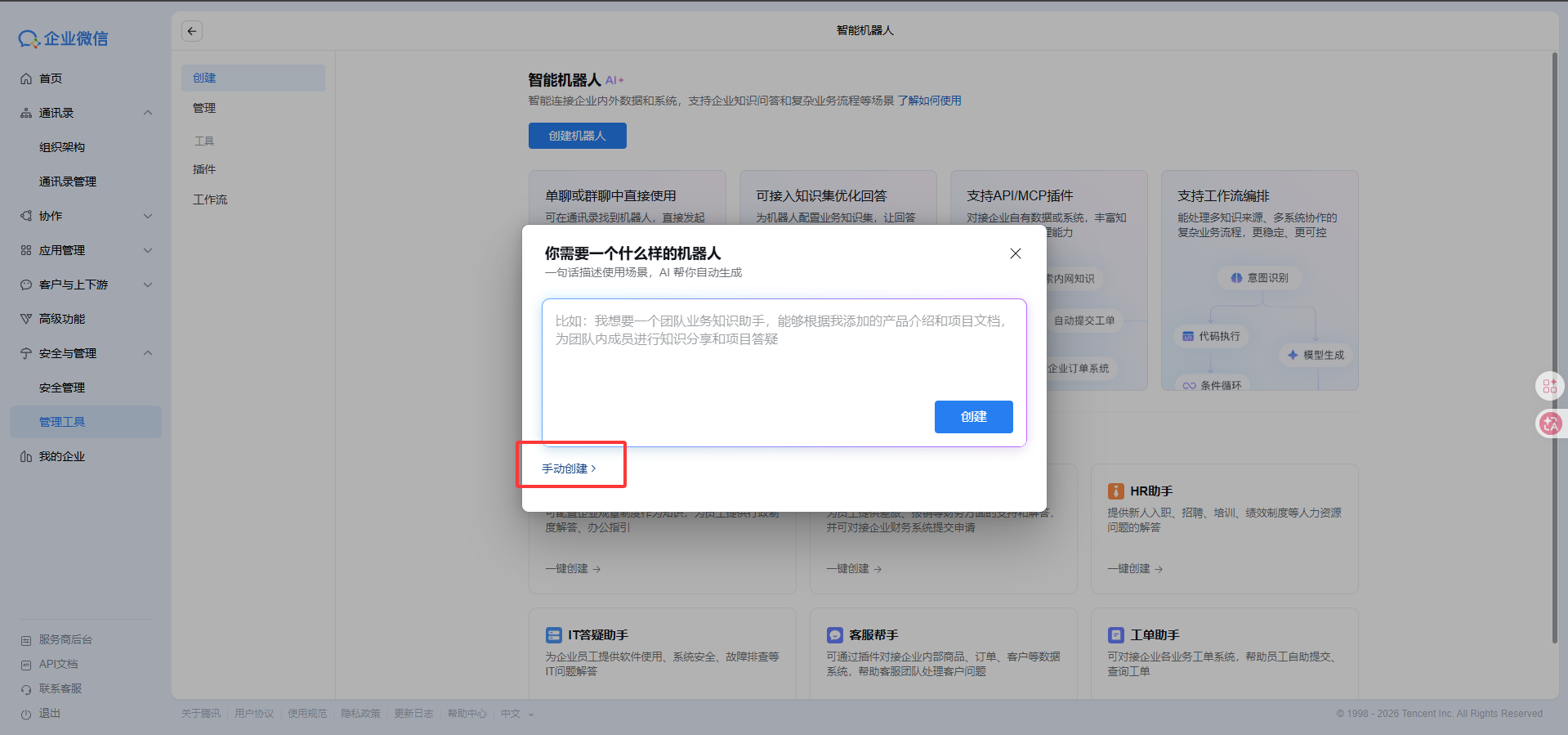1568x735 pixels.
Task: Open the 帮助中心 footer link
Action: pyautogui.click(x=467, y=714)
